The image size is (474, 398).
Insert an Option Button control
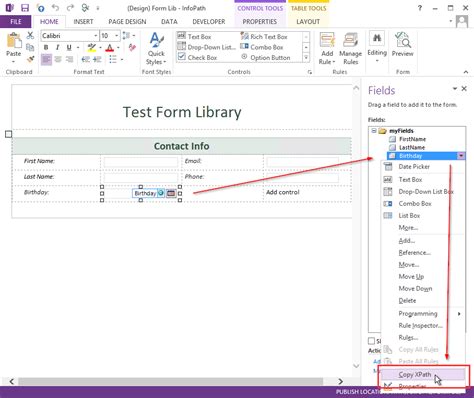pyautogui.click(x=266, y=57)
